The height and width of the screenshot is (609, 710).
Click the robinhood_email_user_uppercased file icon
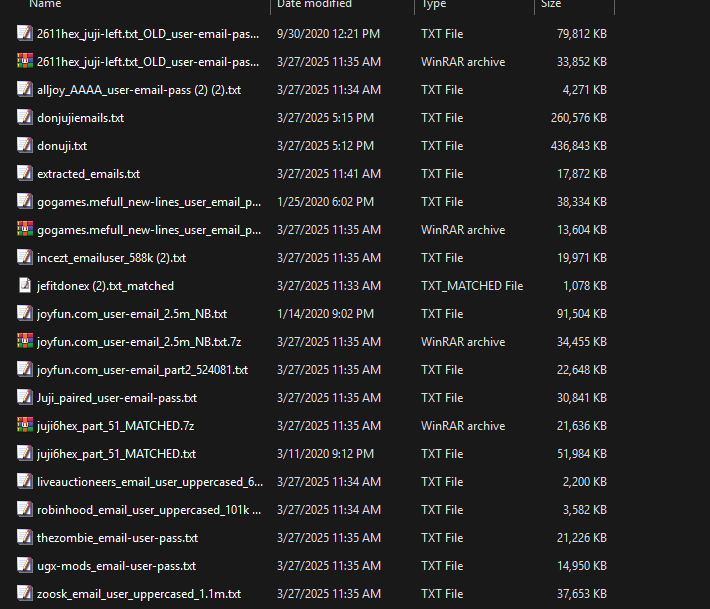(x=24, y=509)
